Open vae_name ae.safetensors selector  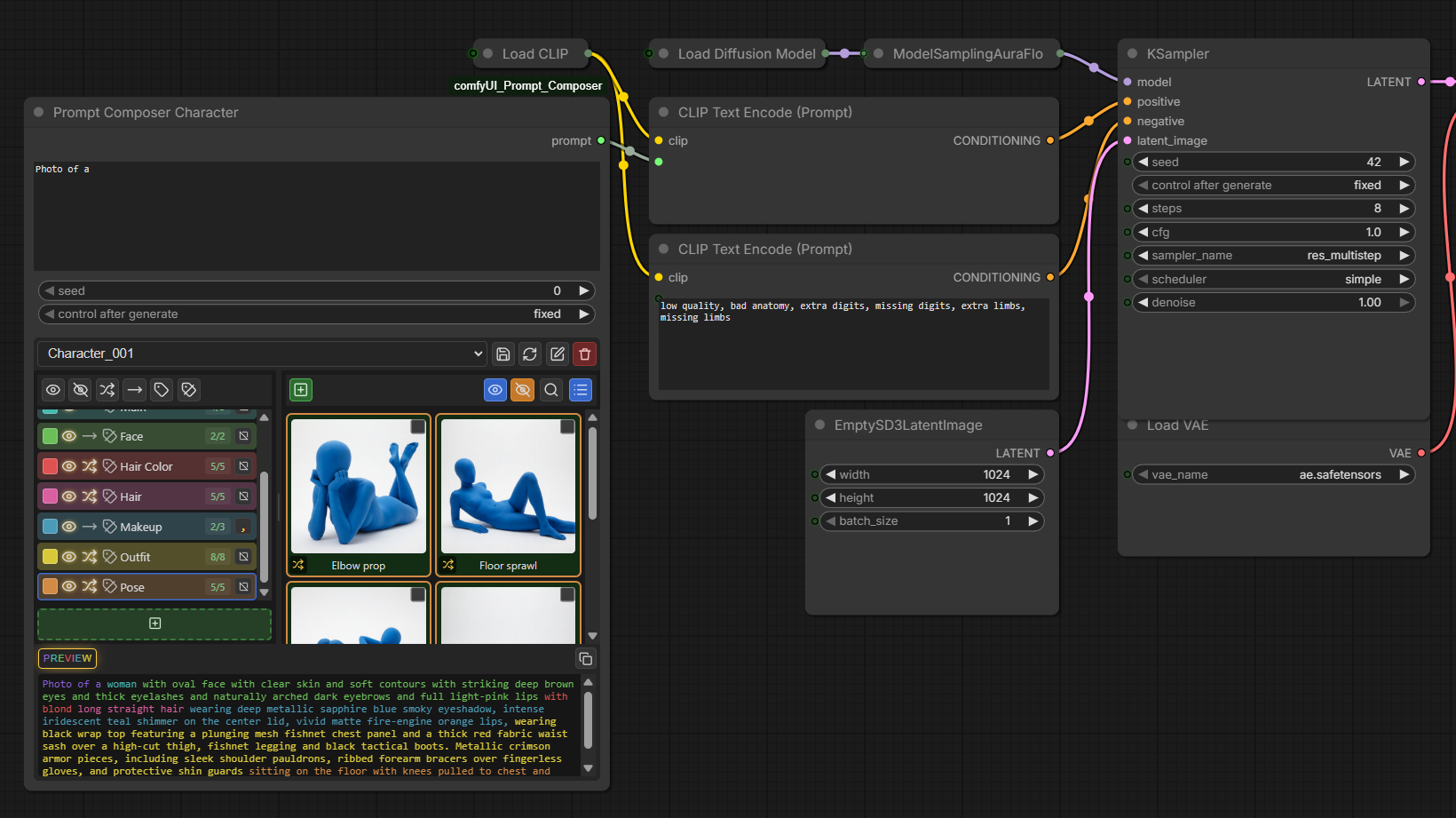(1273, 475)
